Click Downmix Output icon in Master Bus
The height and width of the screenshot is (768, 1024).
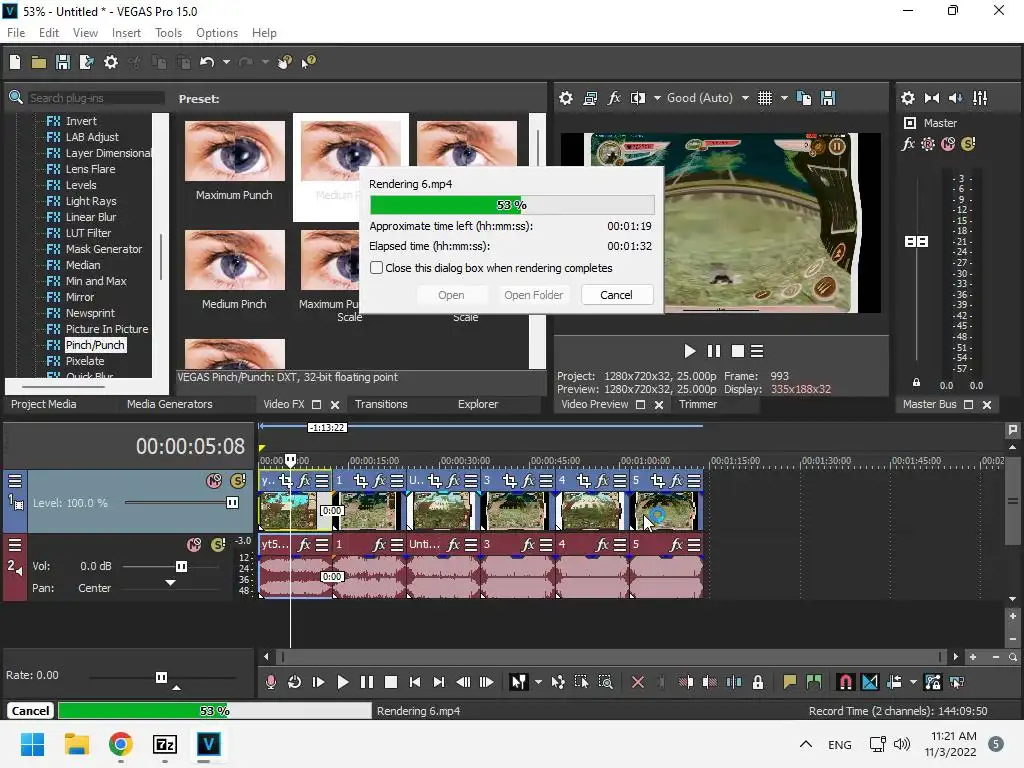(x=932, y=98)
